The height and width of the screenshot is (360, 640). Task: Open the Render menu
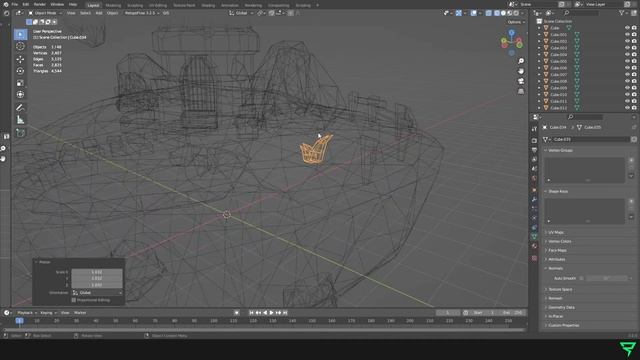tap(40, 4)
